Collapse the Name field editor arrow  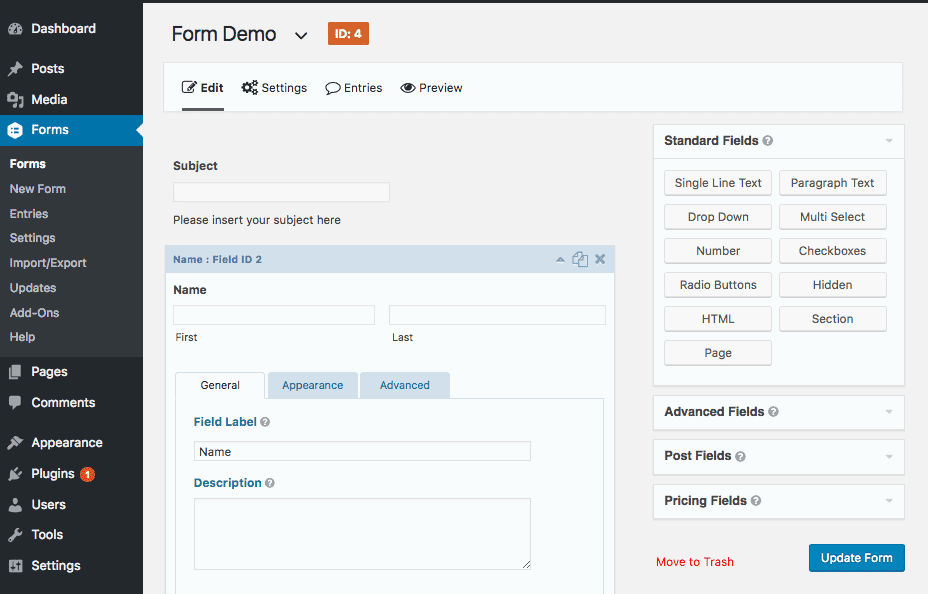click(x=560, y=260)
